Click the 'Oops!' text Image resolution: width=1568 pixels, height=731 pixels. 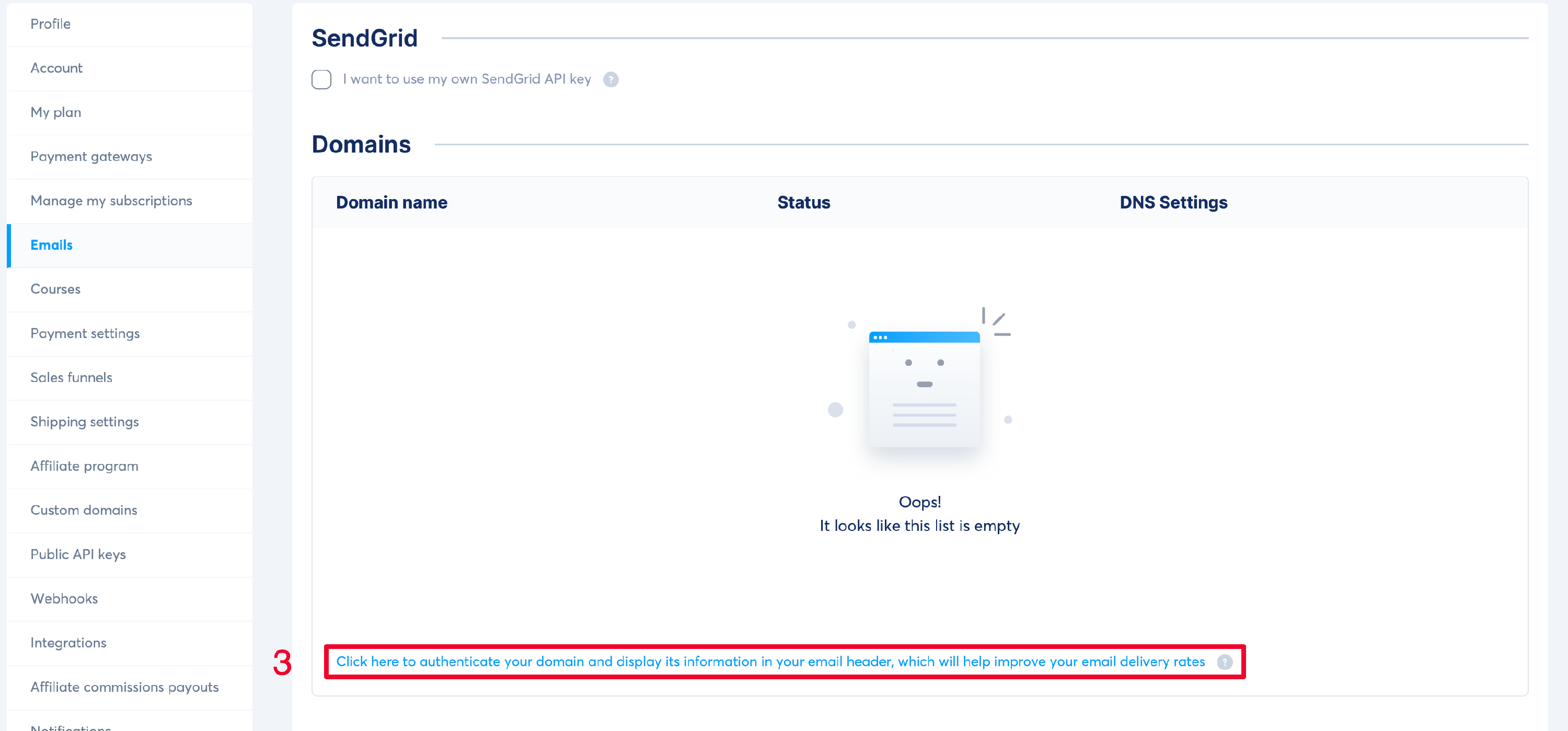tap(920, 502)
